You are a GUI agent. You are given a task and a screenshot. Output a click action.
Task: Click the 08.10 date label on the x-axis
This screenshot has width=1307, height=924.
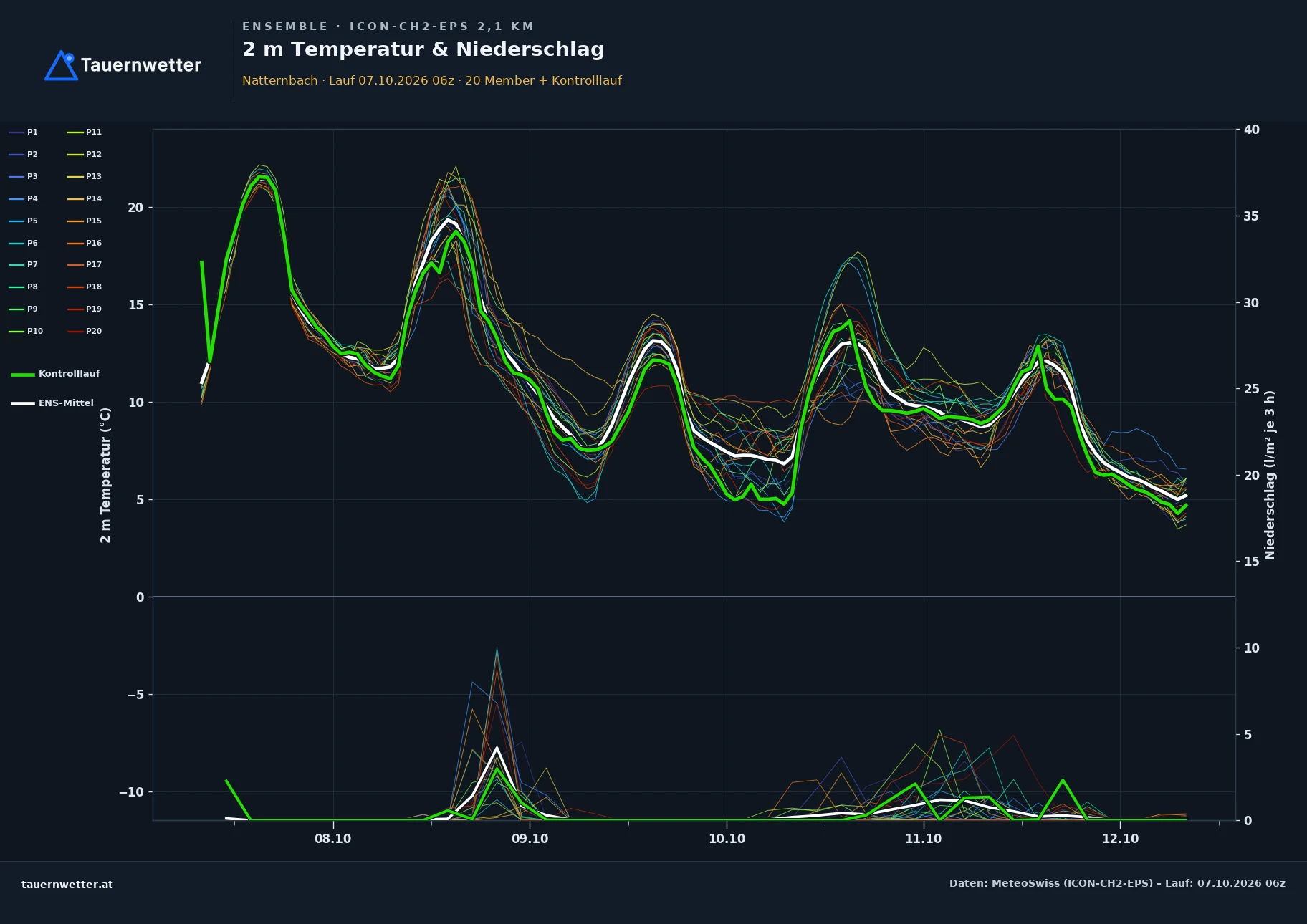click(x=333, y=839)
